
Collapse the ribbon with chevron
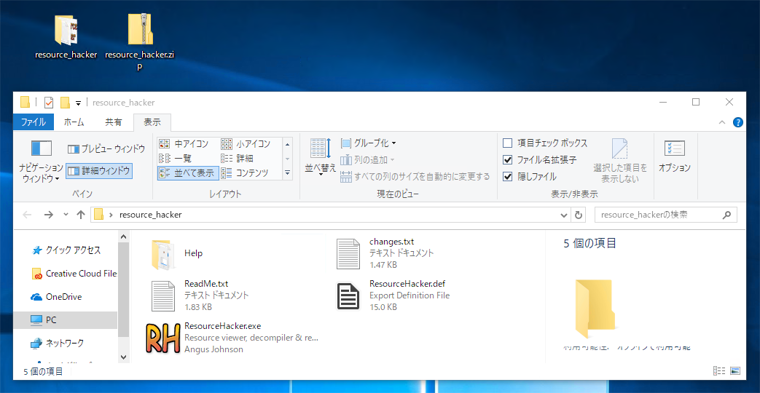(722, 122)
